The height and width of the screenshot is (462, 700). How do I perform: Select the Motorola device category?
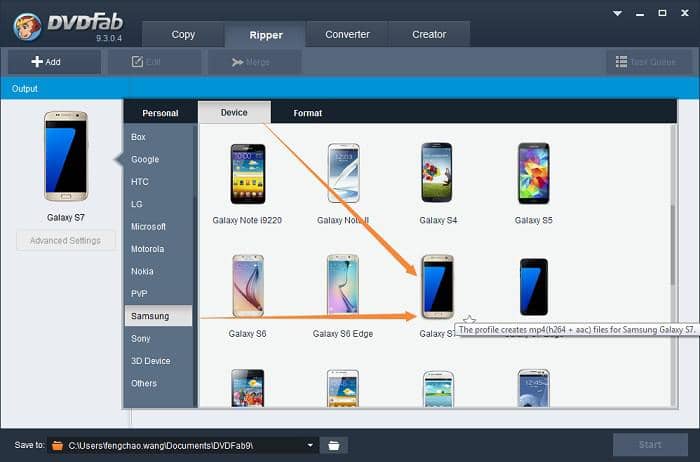point(158,249)
